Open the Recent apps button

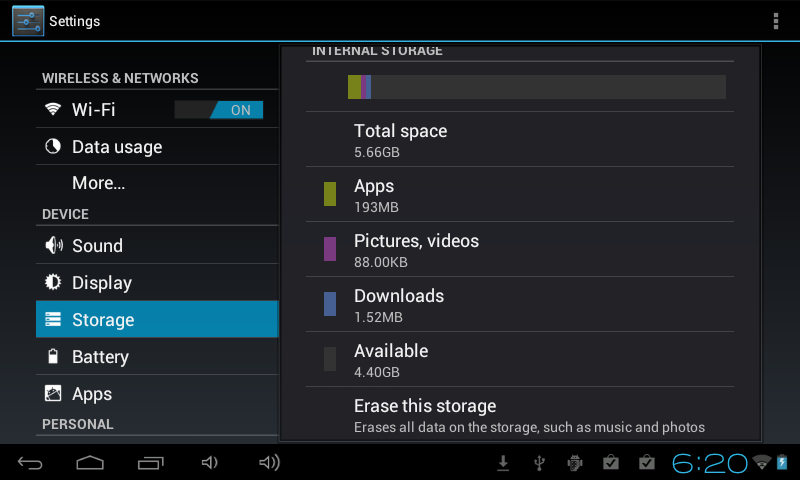pos(150,462)
